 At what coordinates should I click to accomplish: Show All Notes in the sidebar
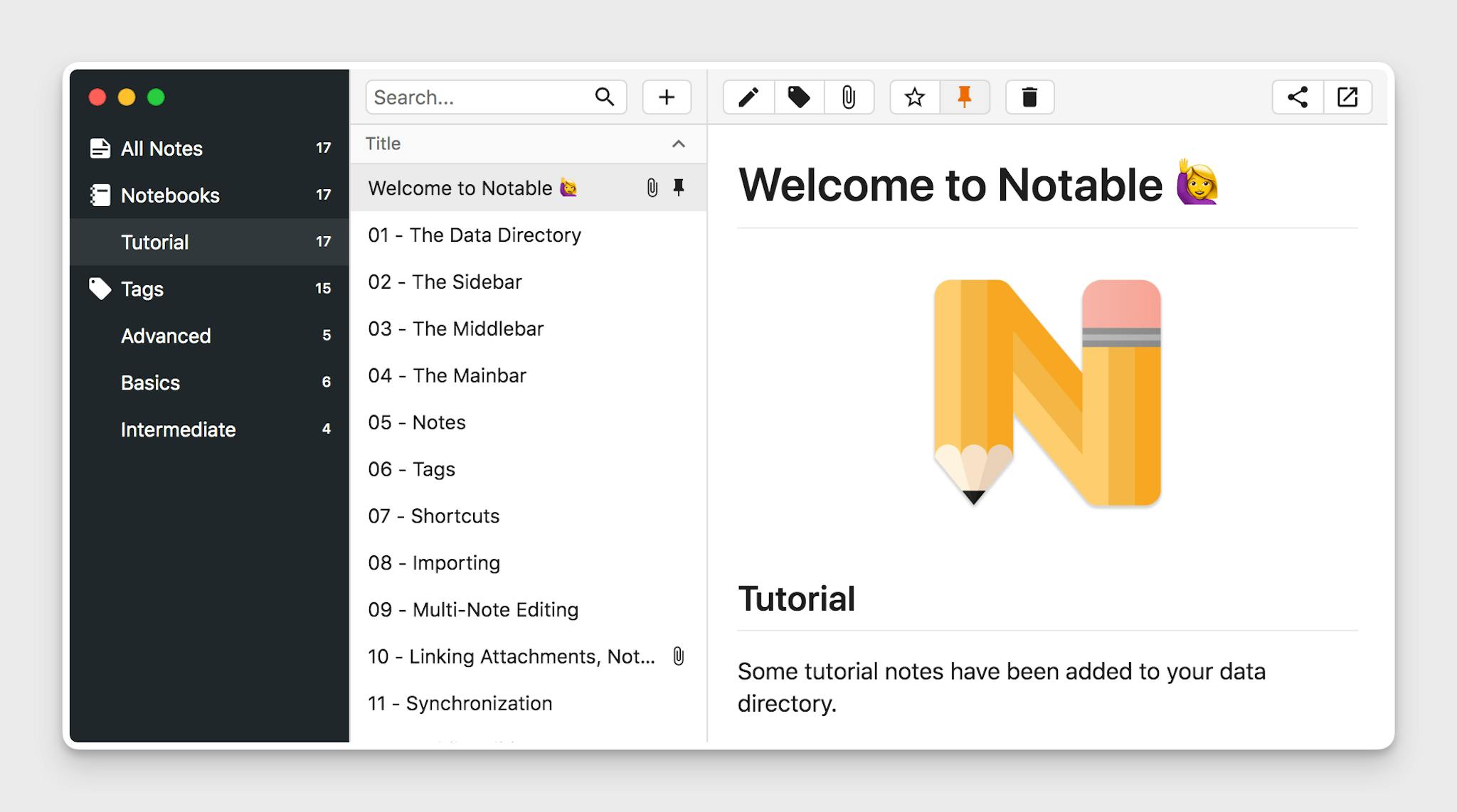point(162,149)
